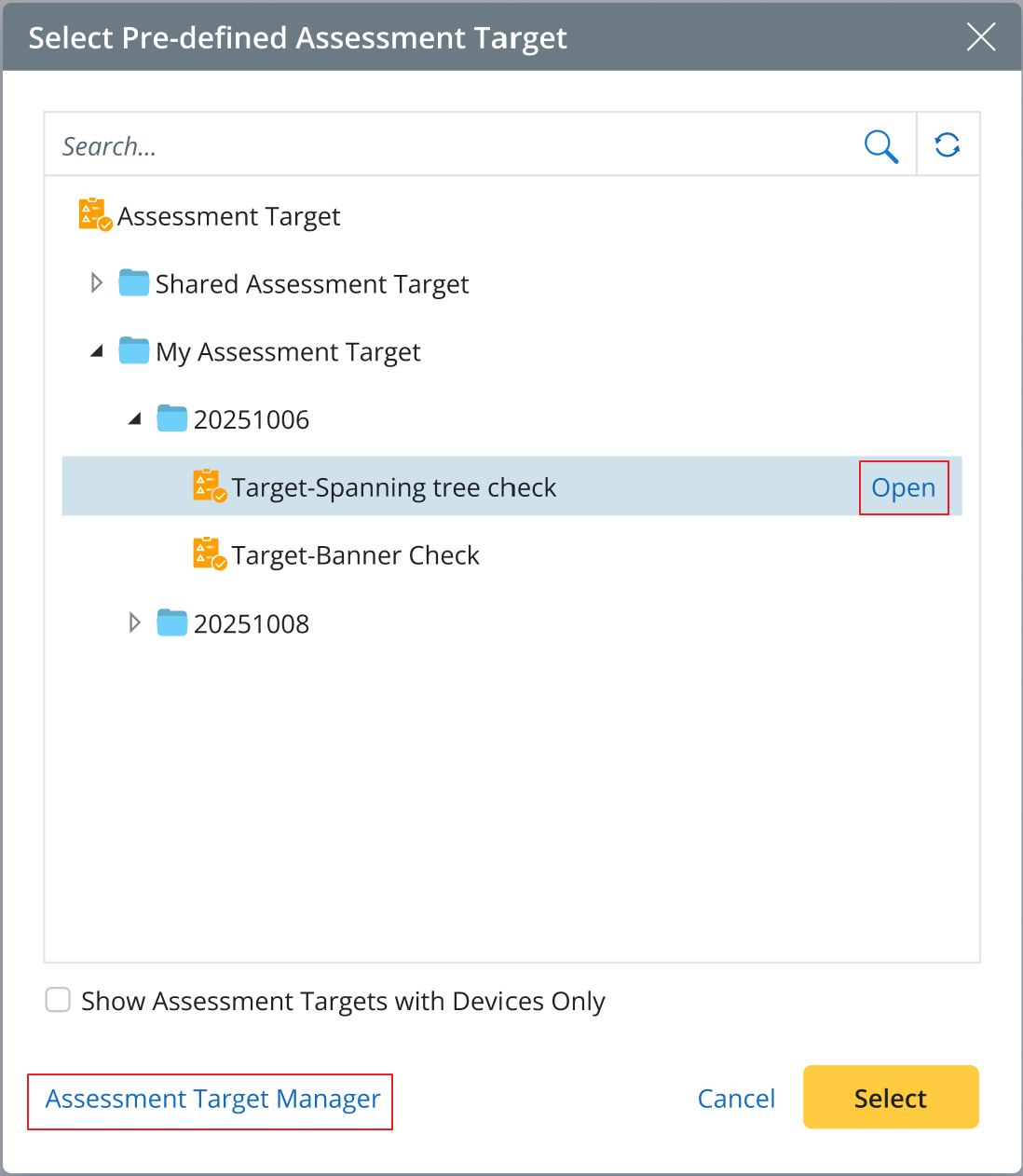Click the Shared Assessment Target folder icon
1023x1176 pixels.
[x=134, y=283]
